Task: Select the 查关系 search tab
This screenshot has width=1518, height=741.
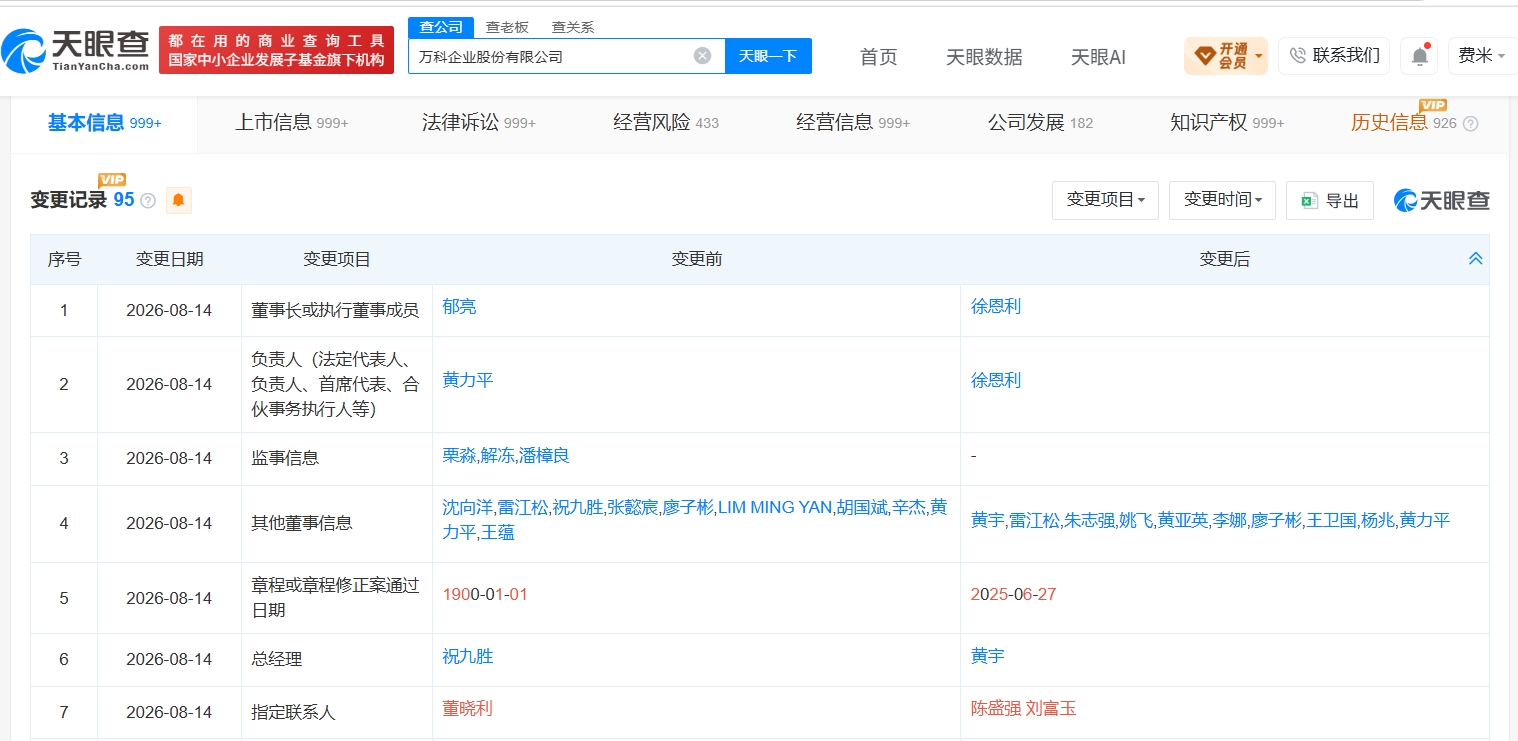Action: click(573, 27)
